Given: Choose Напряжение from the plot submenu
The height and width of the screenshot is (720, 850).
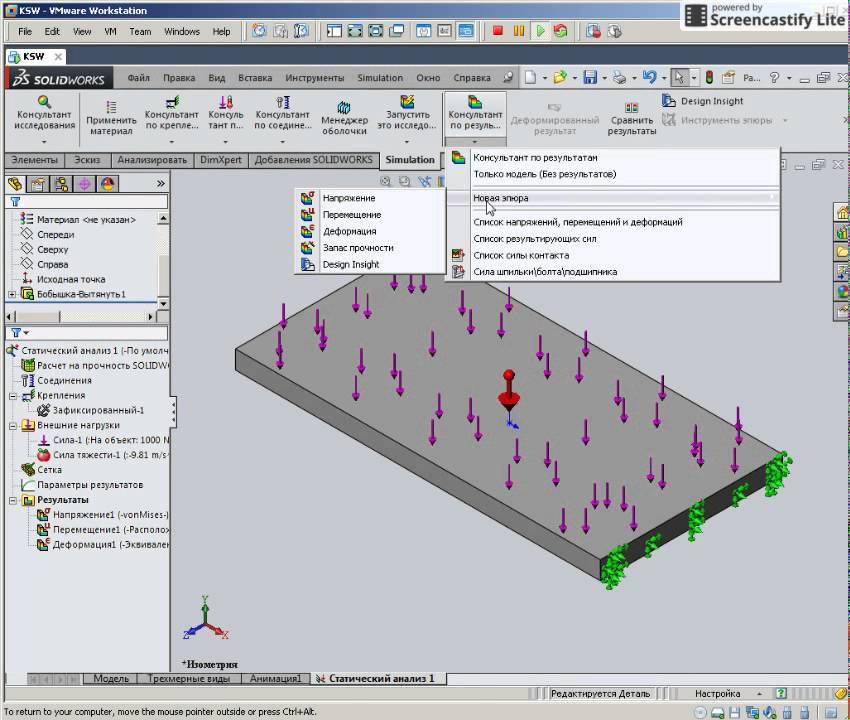Looking at the screenshot, I should pyautogui.click(x=349, y=198).
